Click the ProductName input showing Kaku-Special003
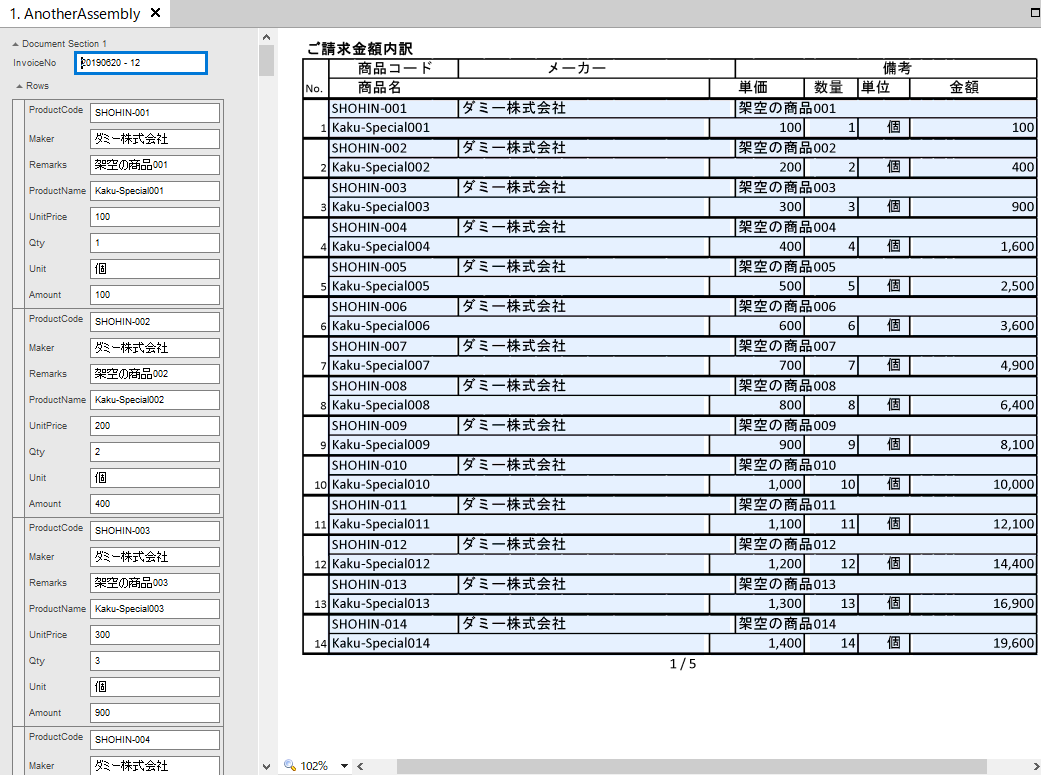The height and width of the screenshot is (775, 1041). pyautogui.click(x=155, y=609)
